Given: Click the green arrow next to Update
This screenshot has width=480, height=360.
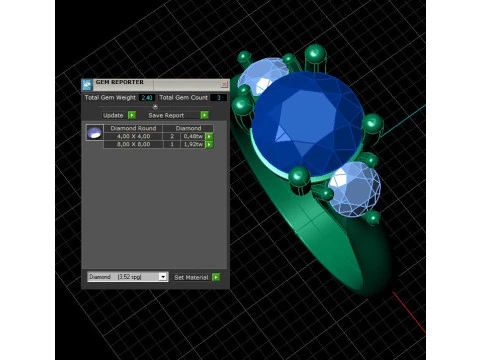Looking at the screenshot, I should [132, 115].
